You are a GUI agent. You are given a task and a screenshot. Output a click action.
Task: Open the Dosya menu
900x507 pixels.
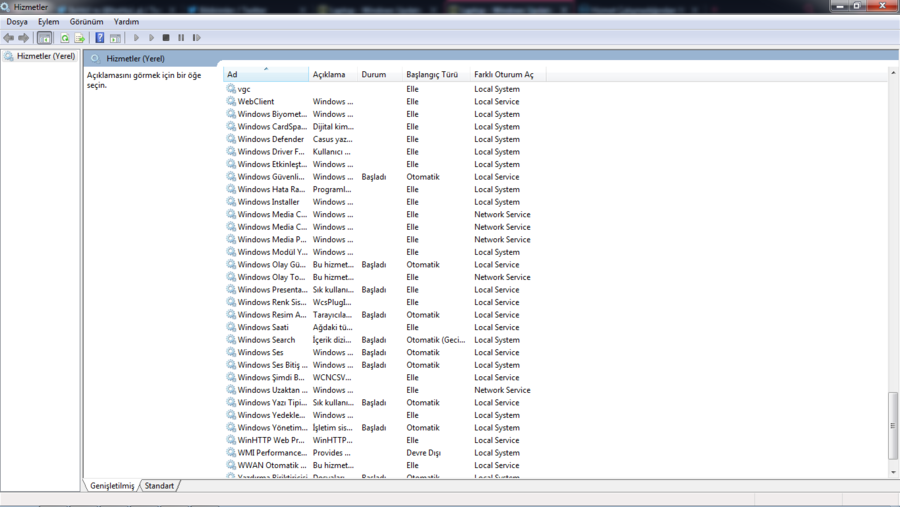(17, 22)
